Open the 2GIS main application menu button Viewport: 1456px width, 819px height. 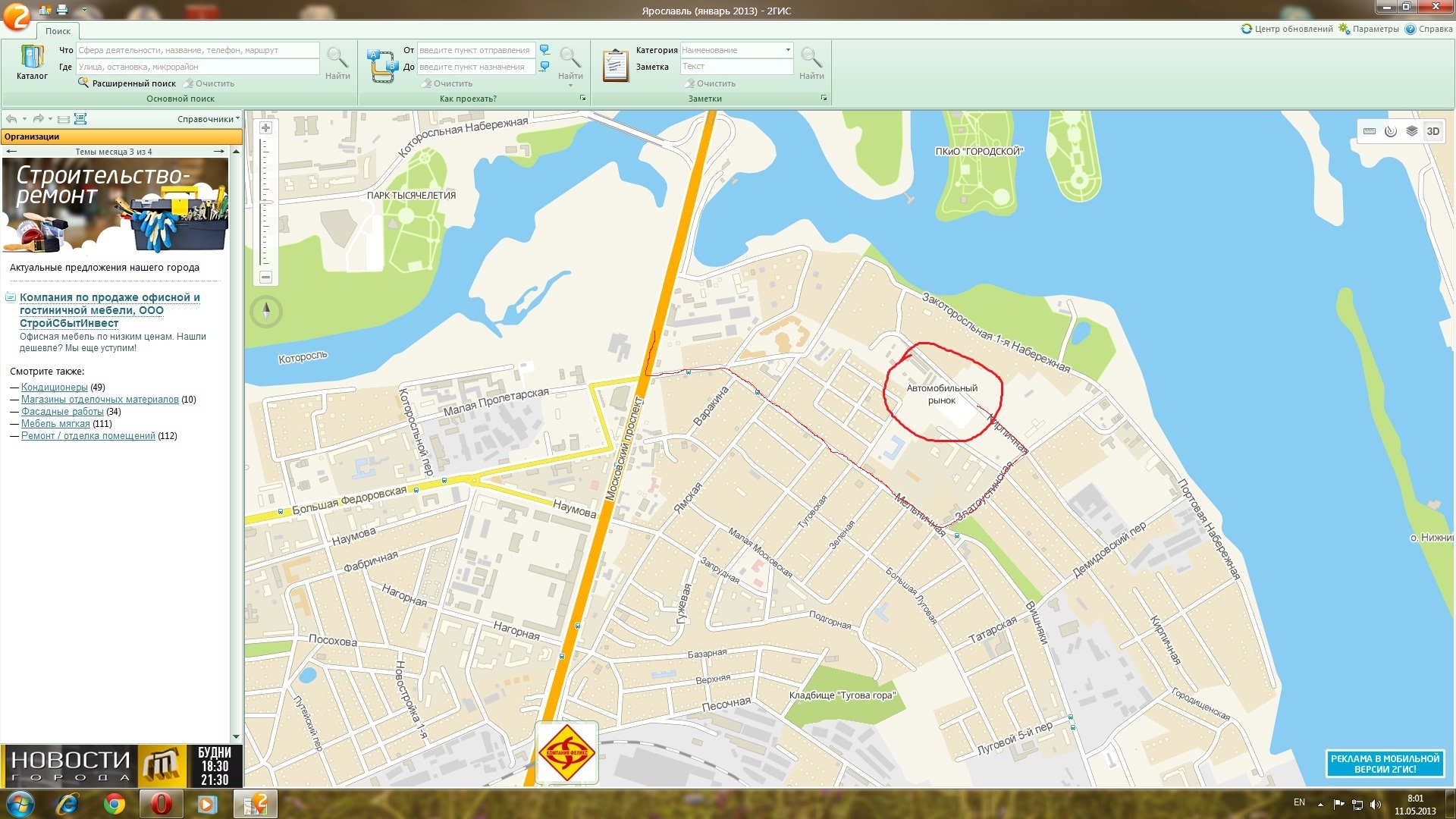tap(16, 15)
